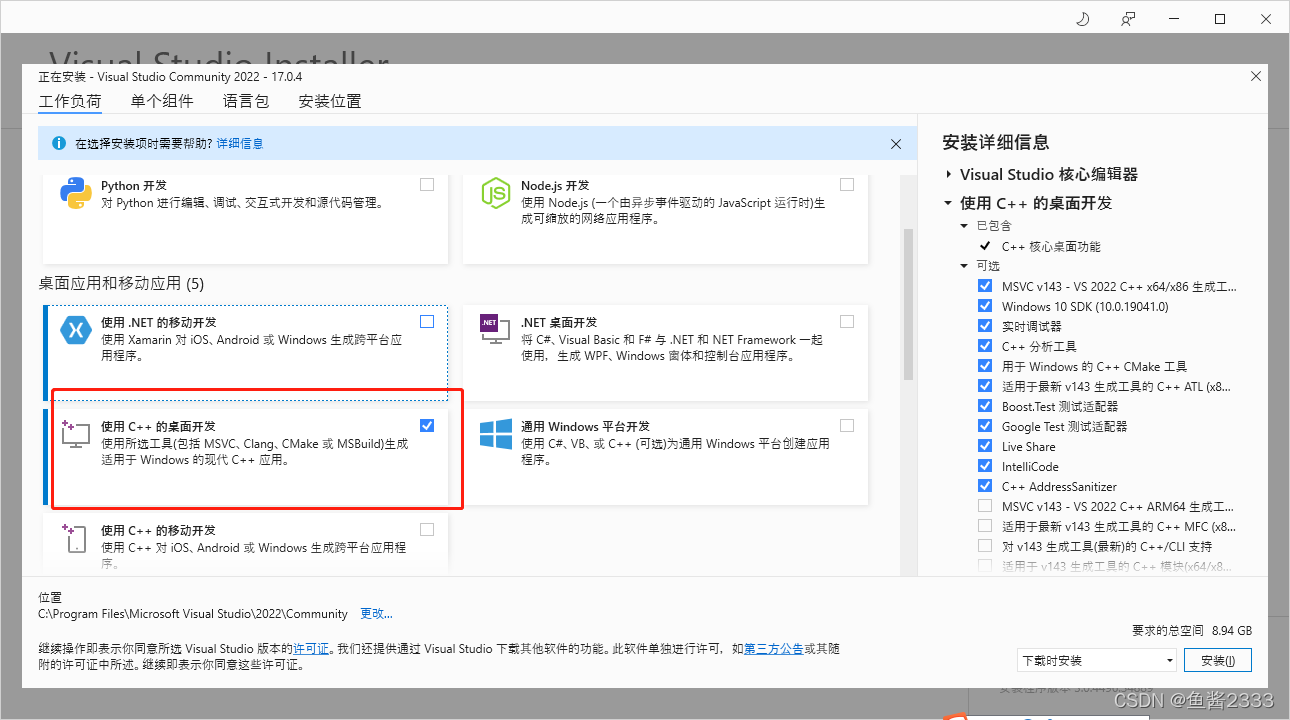This screenshot has width=1290, height=720.
Task: Click the workloads list vertical scrollbar
Action: [x=909, y=304]
